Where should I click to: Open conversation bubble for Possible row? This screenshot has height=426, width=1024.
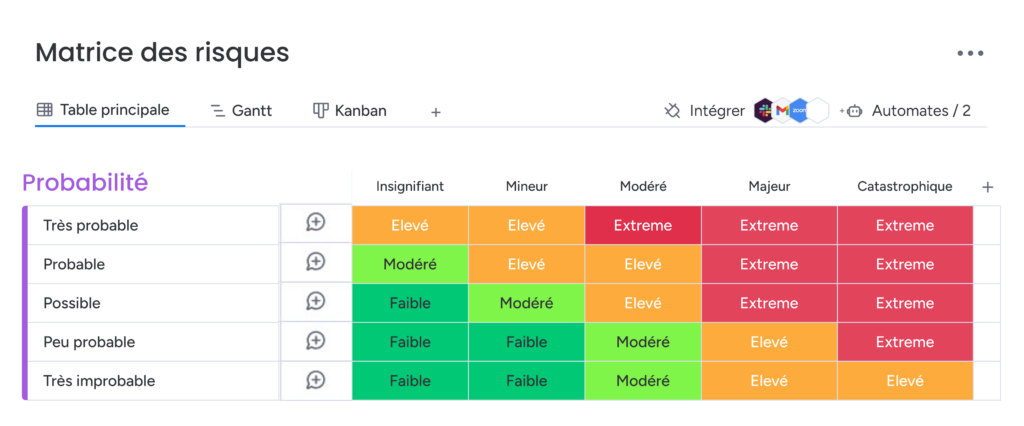point(315,301)
